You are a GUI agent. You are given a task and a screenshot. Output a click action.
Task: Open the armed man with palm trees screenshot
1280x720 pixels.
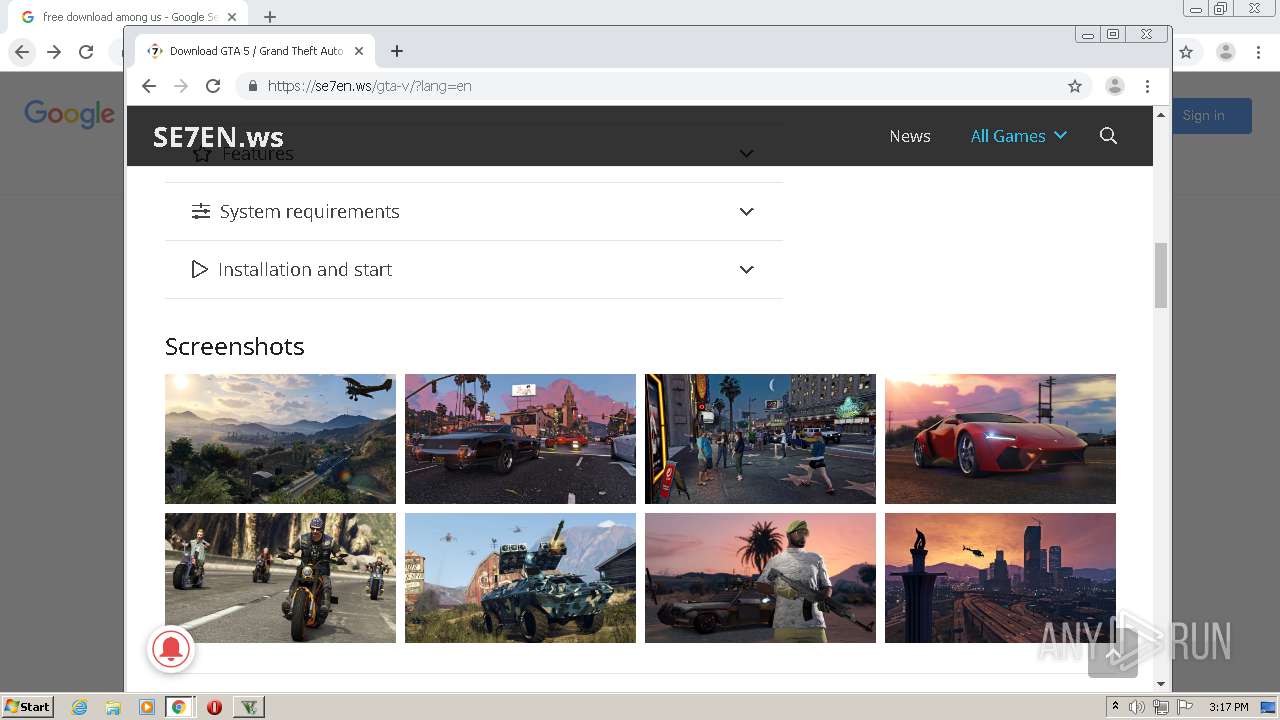[760, 578]
